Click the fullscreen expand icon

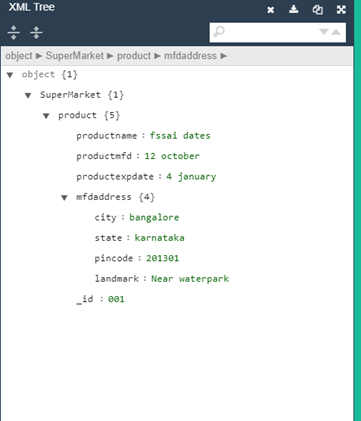(341, 10)
